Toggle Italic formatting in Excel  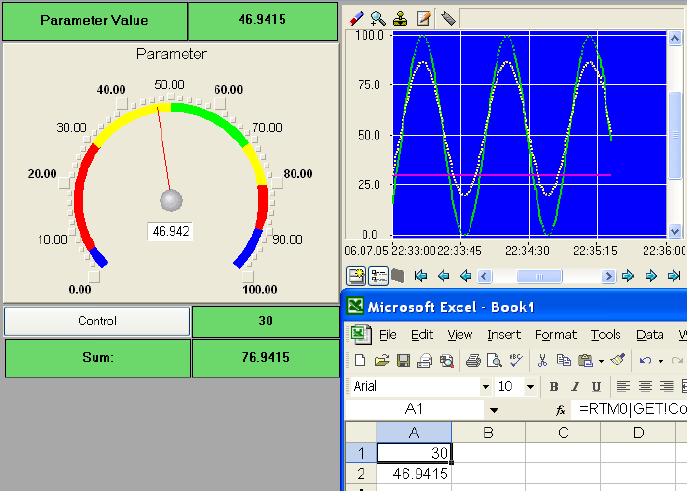click(x=575, y=387)
